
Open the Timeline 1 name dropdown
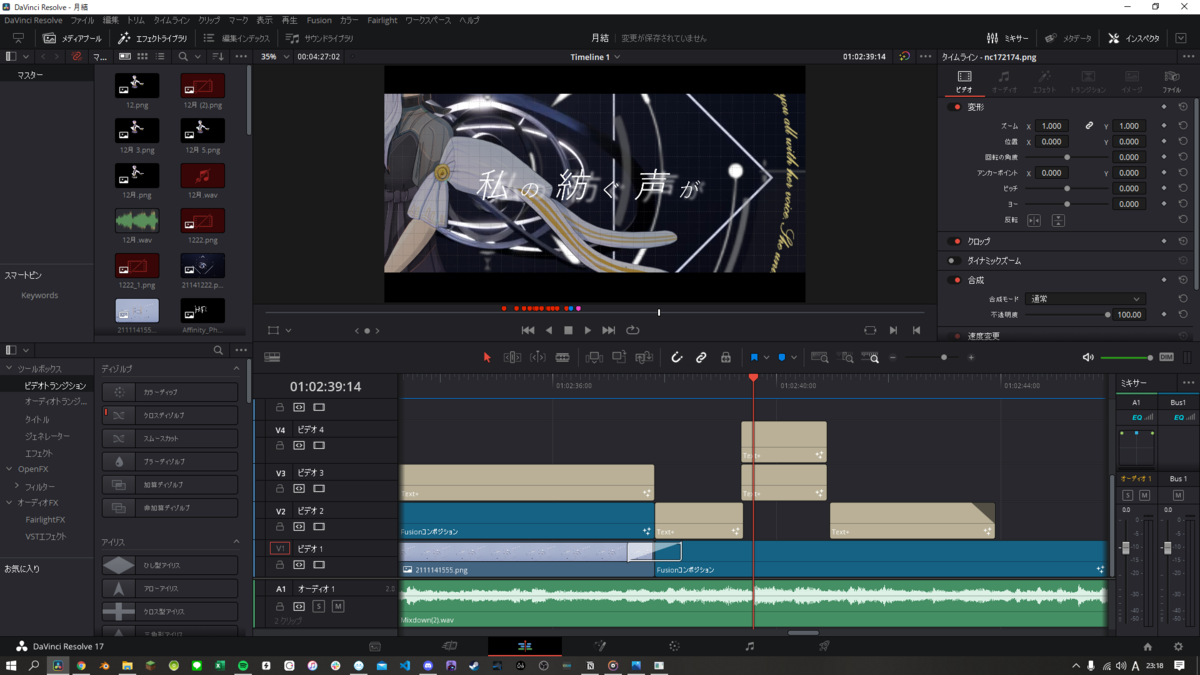pyautogui.click(x=595, y=57)
